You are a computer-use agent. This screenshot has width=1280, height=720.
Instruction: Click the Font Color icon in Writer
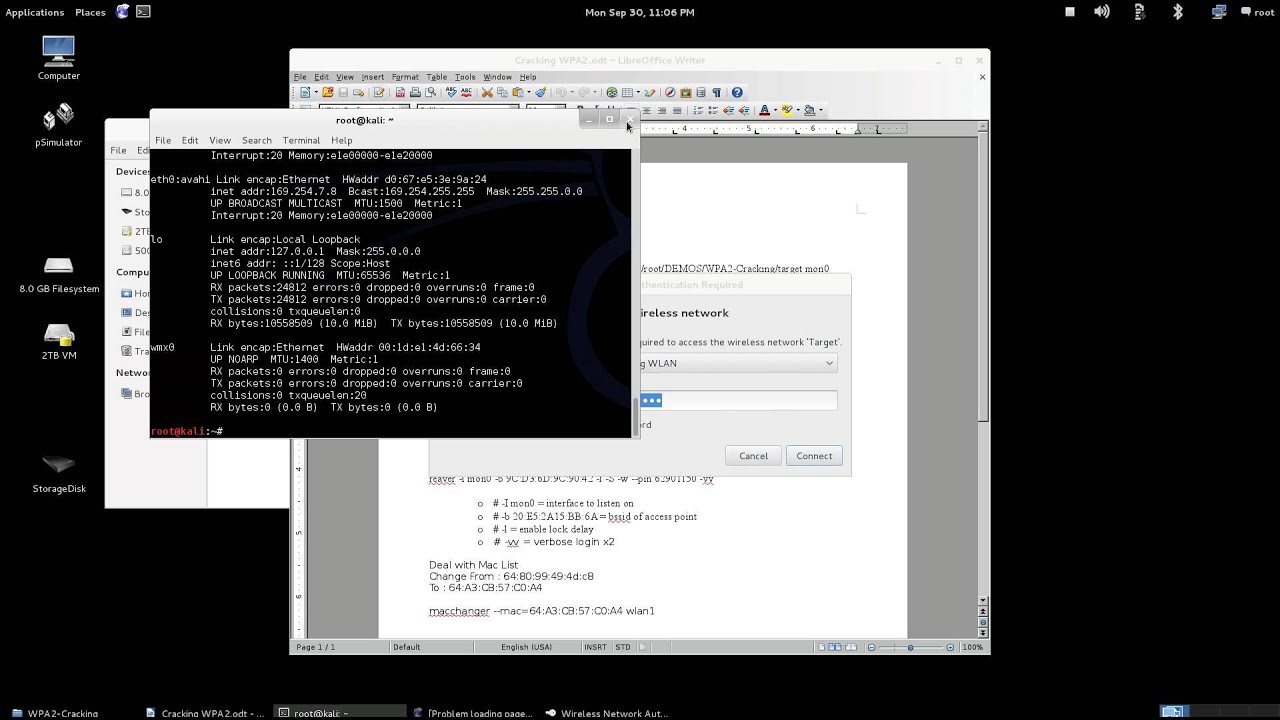pos(765,110)
